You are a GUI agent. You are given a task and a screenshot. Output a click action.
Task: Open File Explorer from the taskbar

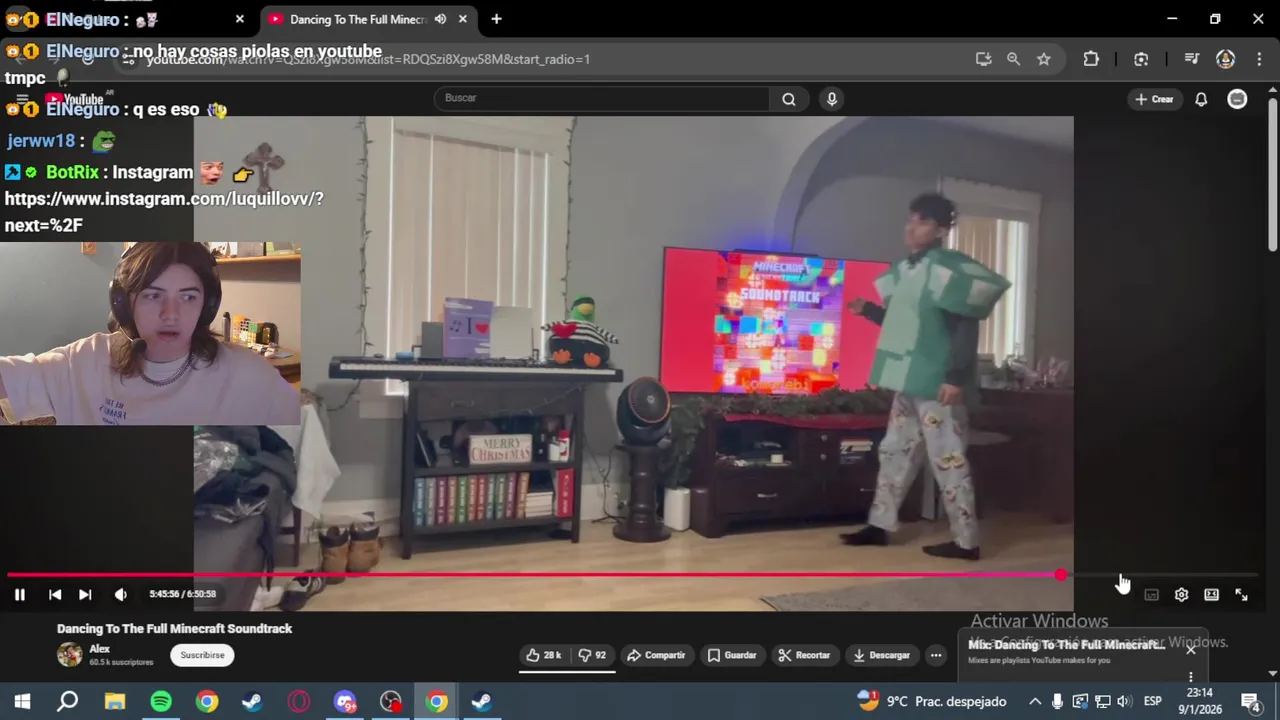click(x=115, y=701)
